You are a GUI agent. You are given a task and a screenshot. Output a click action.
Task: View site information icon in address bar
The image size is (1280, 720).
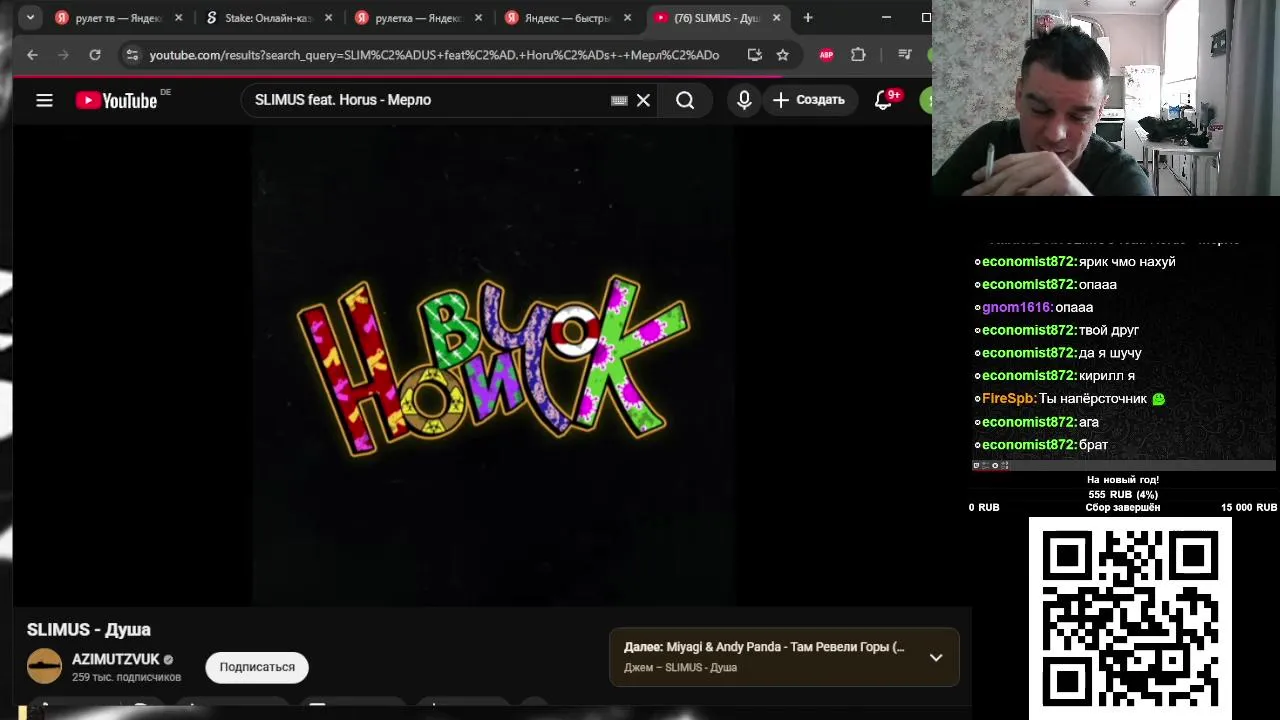click(x=132, y=55)
